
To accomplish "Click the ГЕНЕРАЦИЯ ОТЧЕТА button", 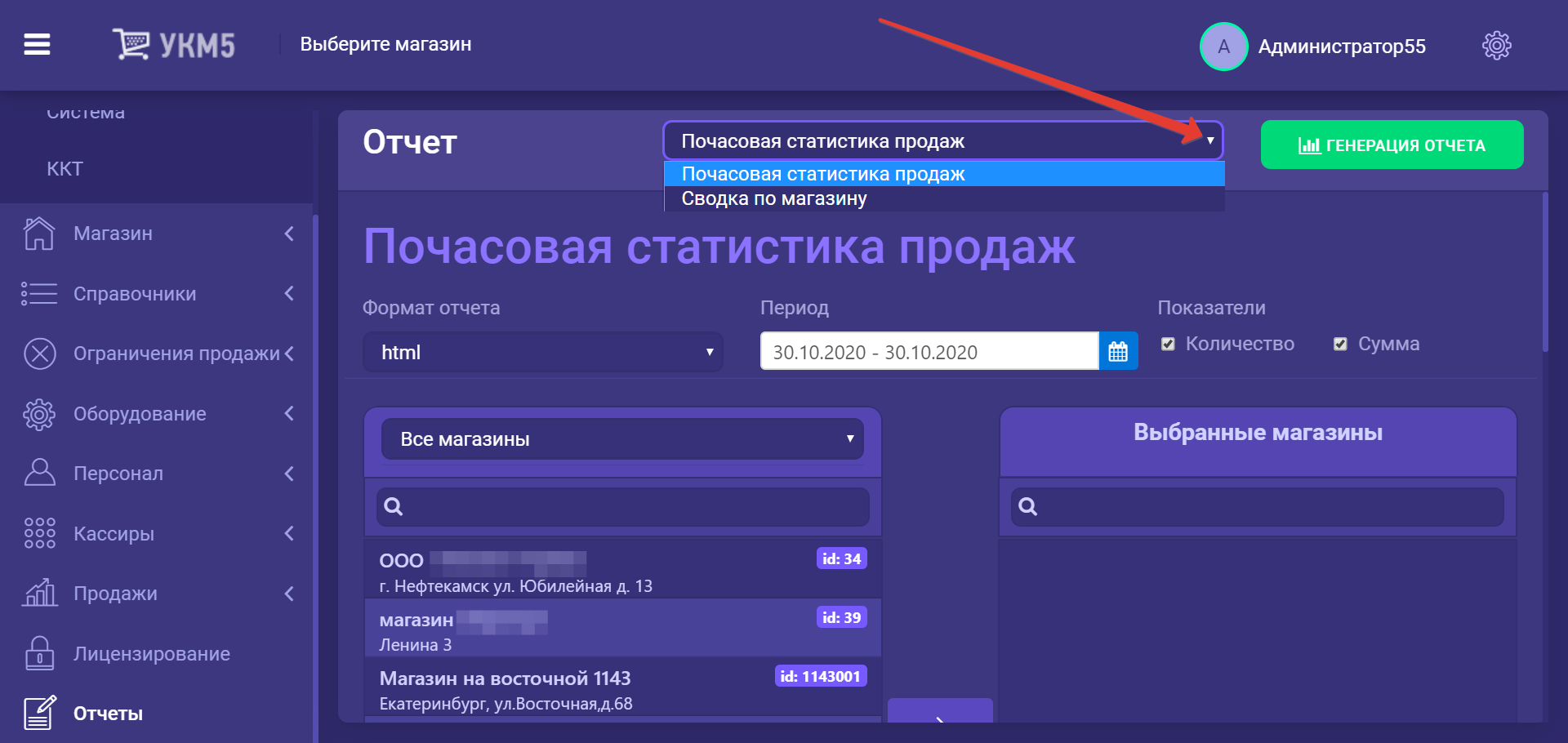I will point(1392,145).
